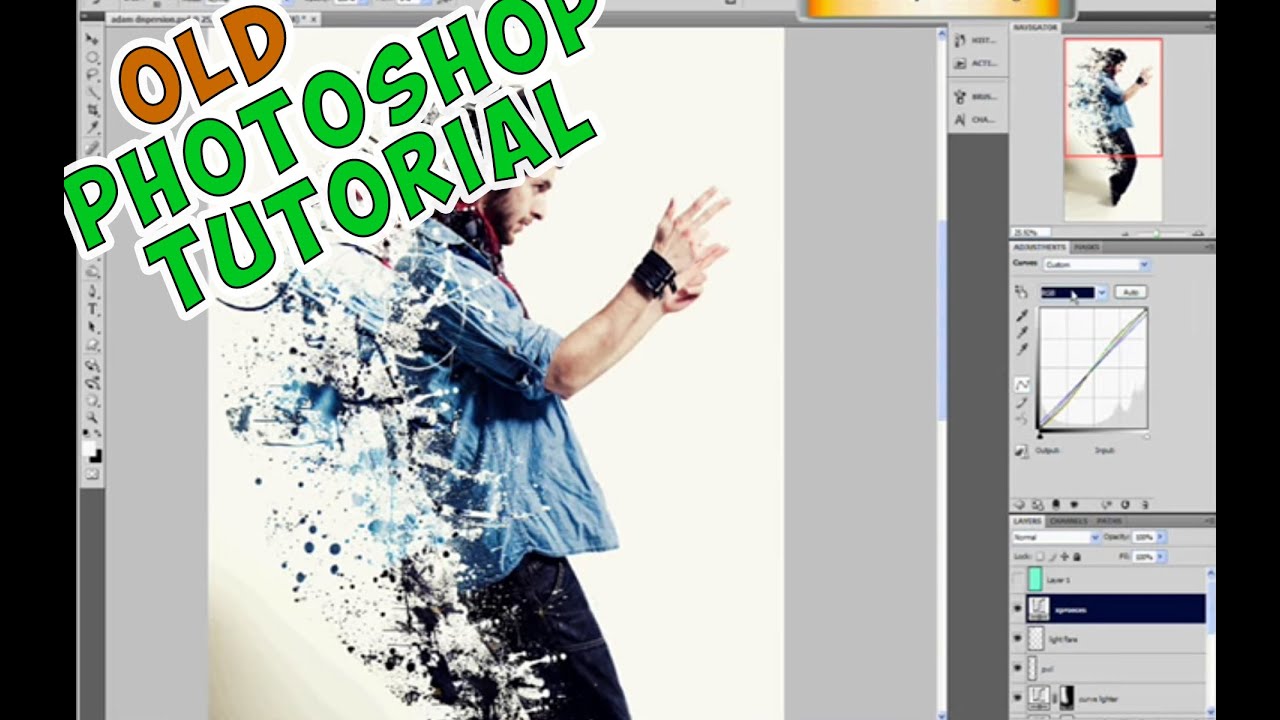The height and width of the screenshot is (720, 1280).
Task: Select the 3D Orbit tool
Action: (x=92, y=383)
